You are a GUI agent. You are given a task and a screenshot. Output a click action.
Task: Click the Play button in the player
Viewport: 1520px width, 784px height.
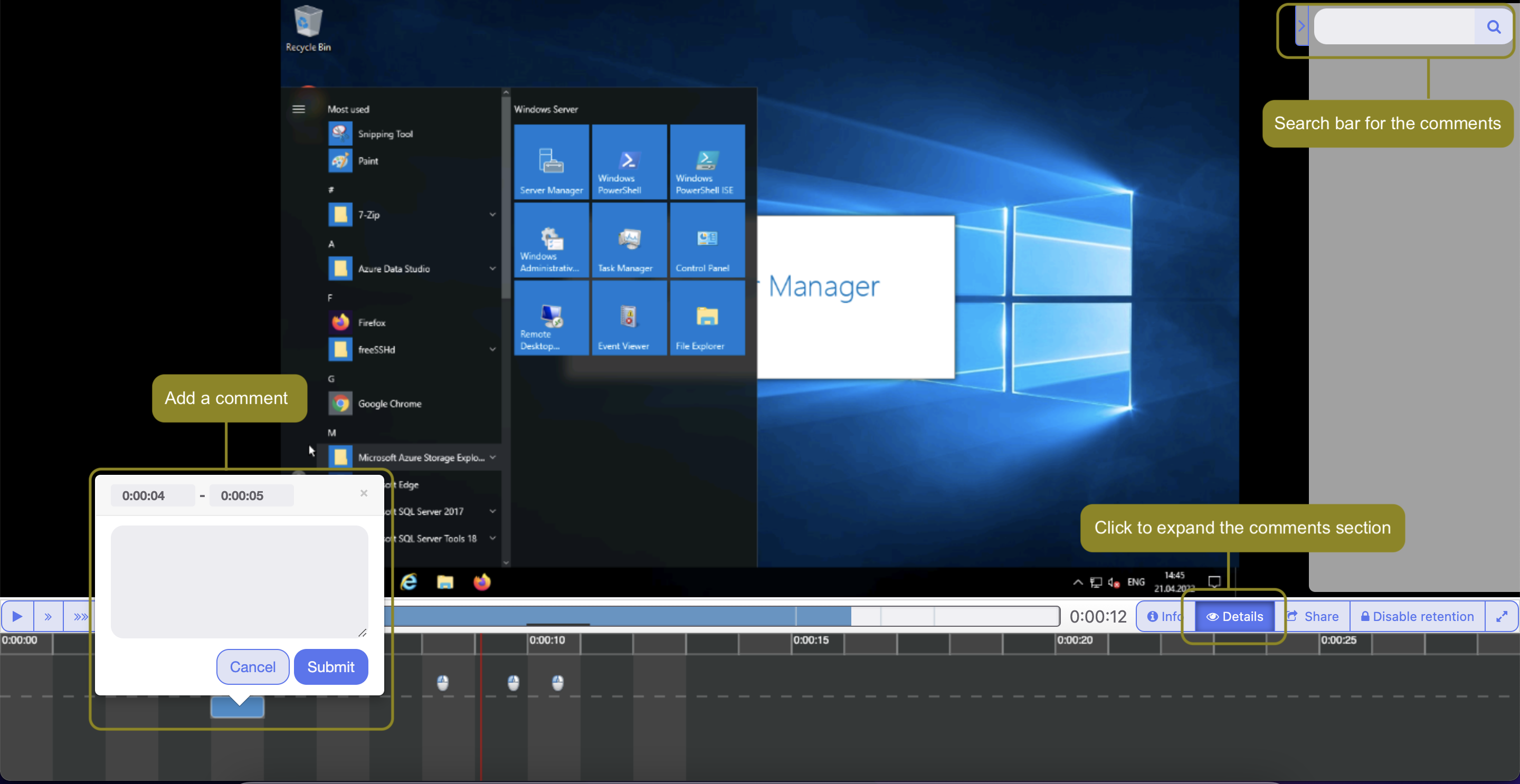tap(17, 616)
